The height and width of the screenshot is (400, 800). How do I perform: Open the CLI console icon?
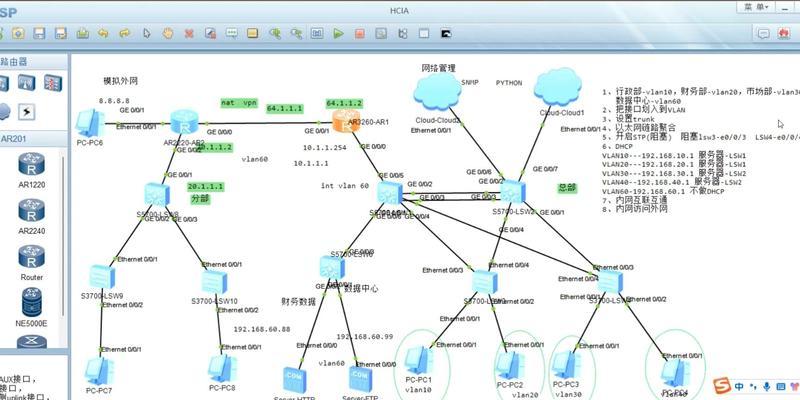point(445,34)
